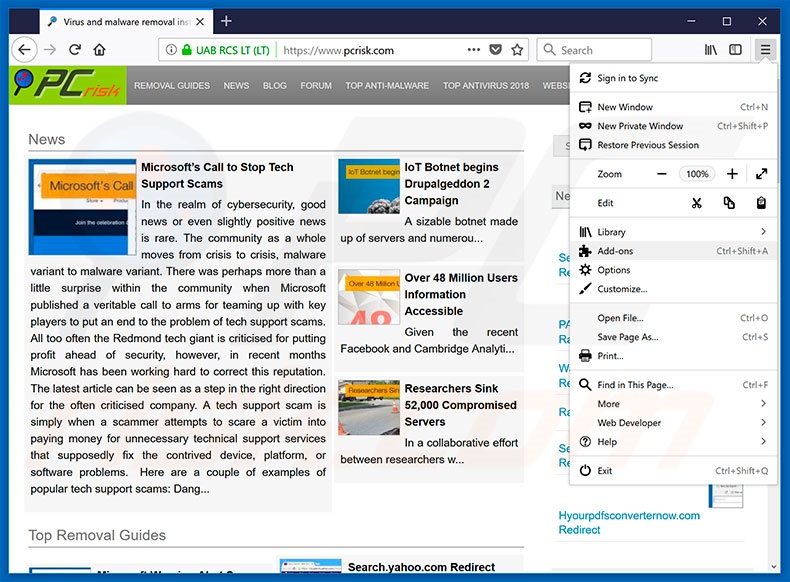The height and width of the screenshot is (582, 790).
Task: Open TOP ANTI-MALWARE navigation item
Action: click(387, 86)
